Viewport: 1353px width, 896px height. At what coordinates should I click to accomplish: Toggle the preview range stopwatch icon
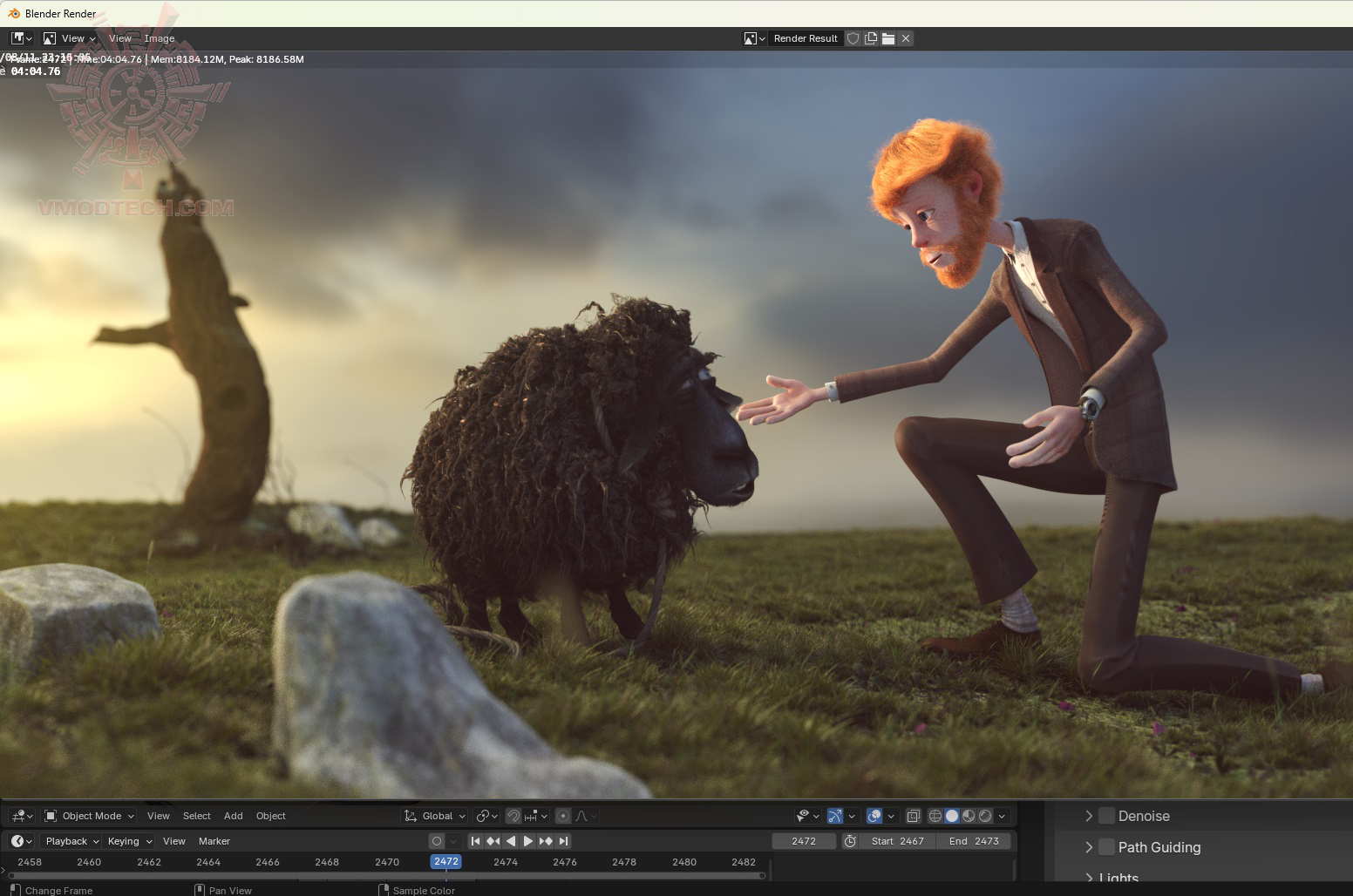pyautogui.click(x=851, y=841)
